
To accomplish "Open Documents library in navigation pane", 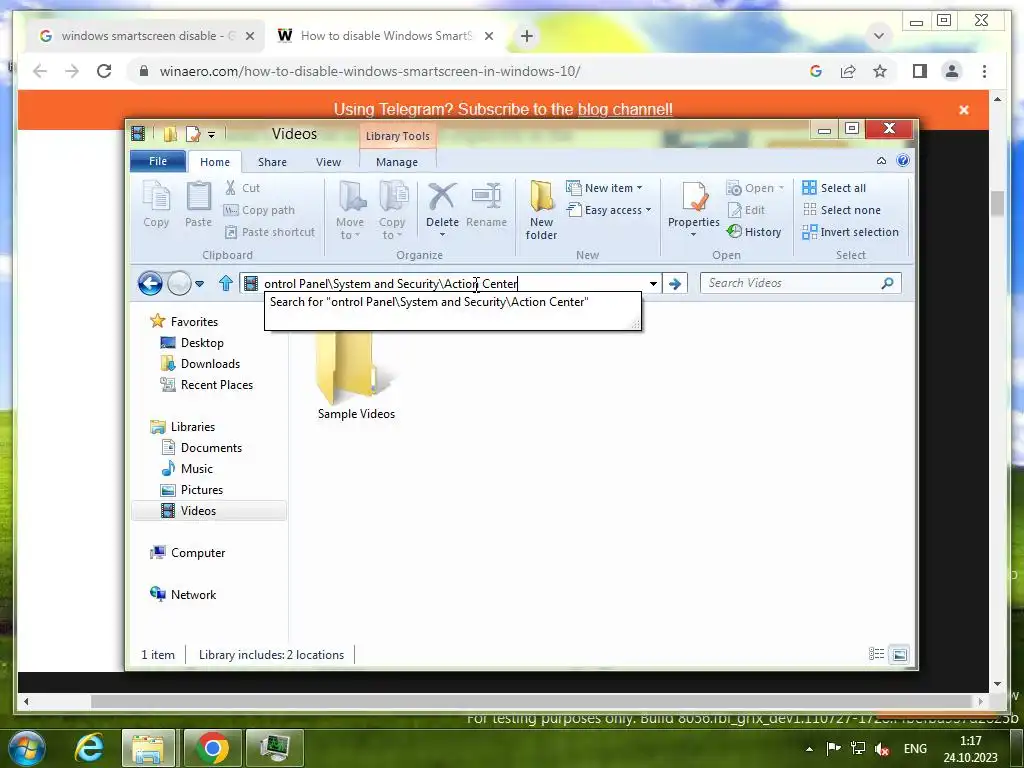I will tap(202, 447).
